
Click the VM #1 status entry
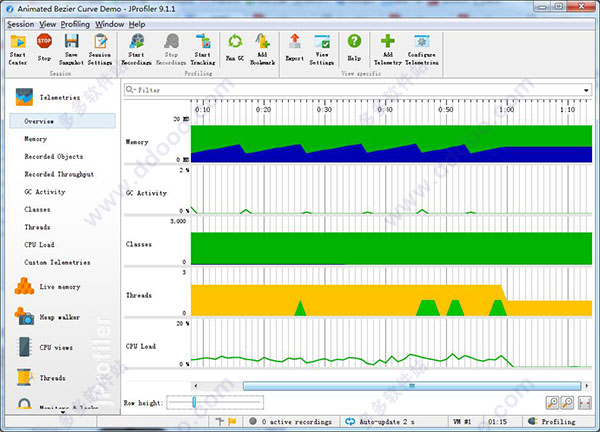pos(462,422)
